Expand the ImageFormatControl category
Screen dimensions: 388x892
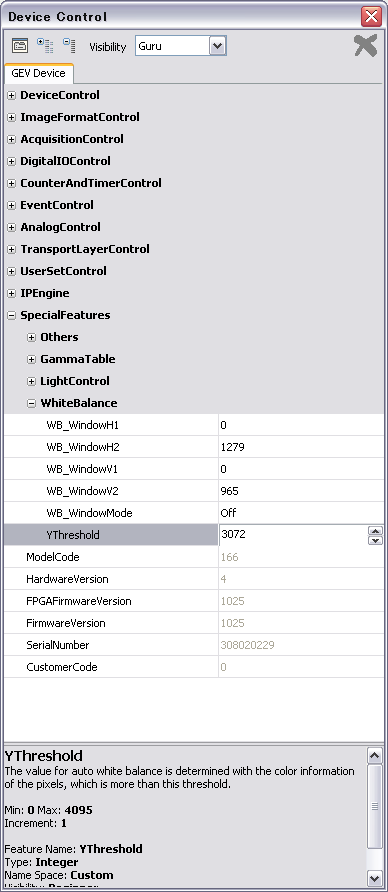coord(11,117)
